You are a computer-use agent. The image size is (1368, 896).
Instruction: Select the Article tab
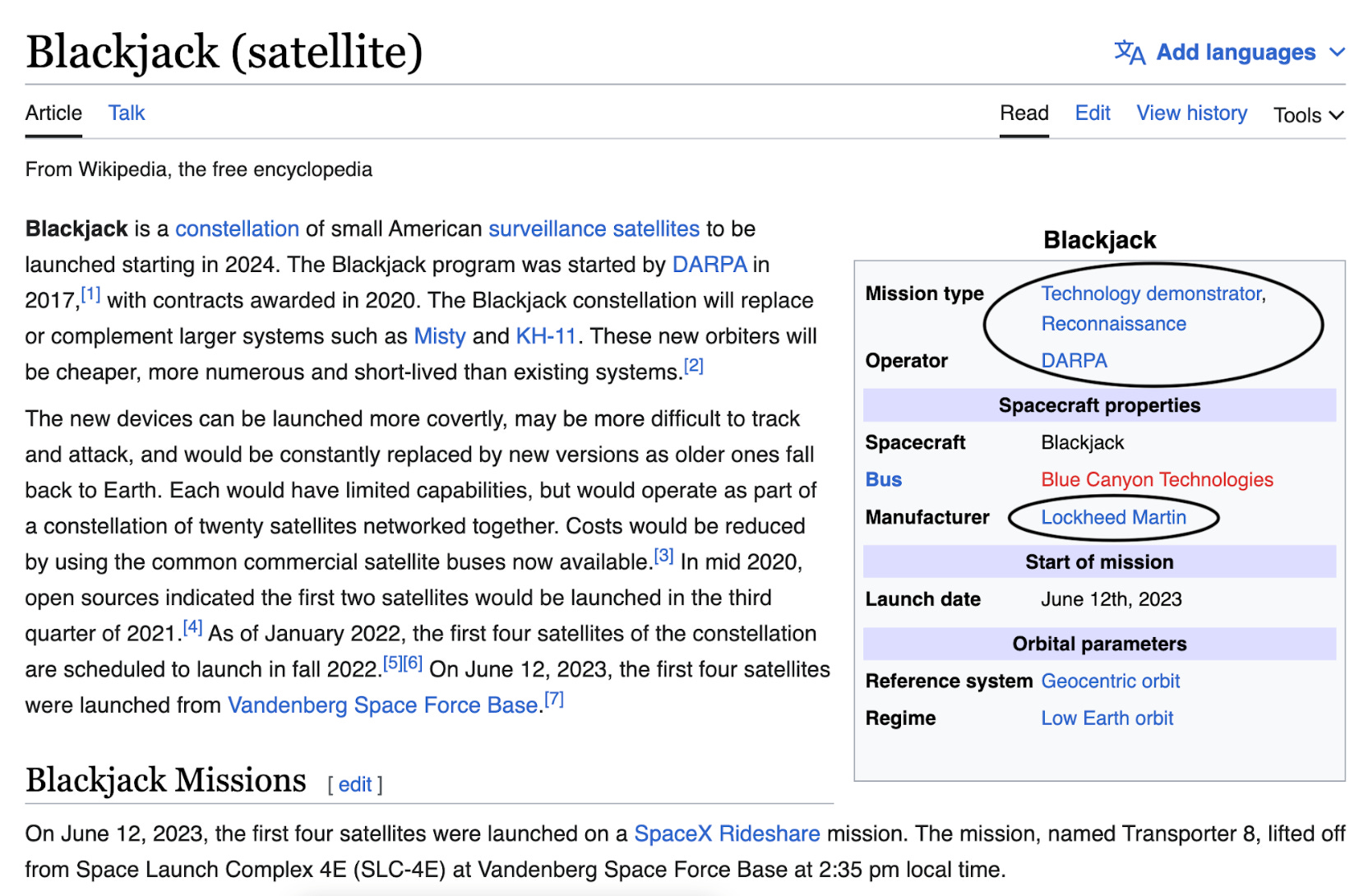[53, 113]
